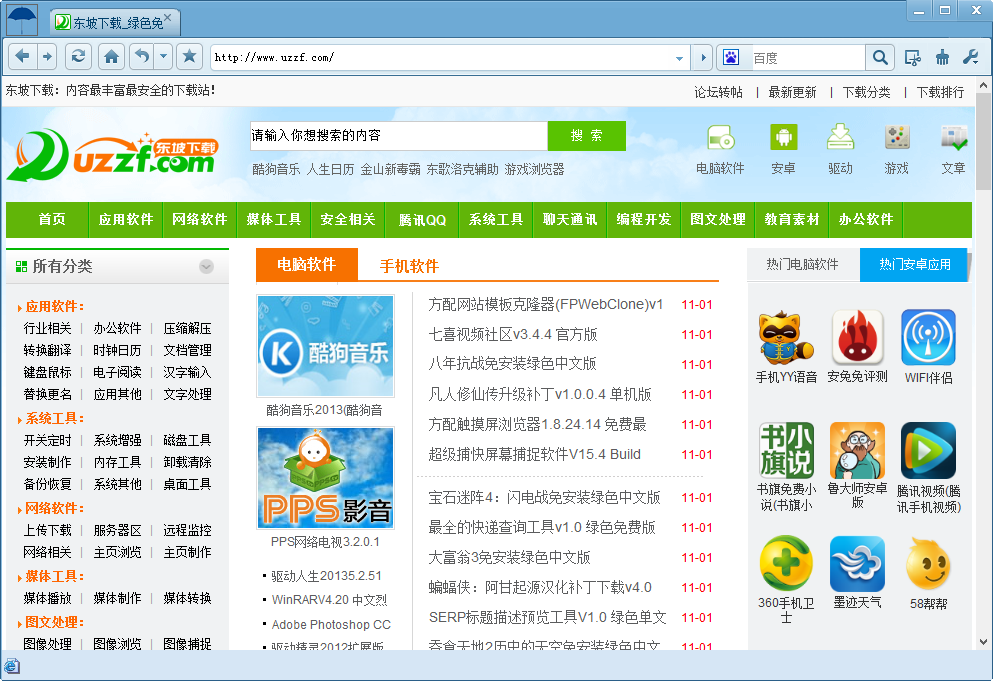Click the screen capture toolbar icon
This screenshot has width=993, height=681.
tap(913, 58)
